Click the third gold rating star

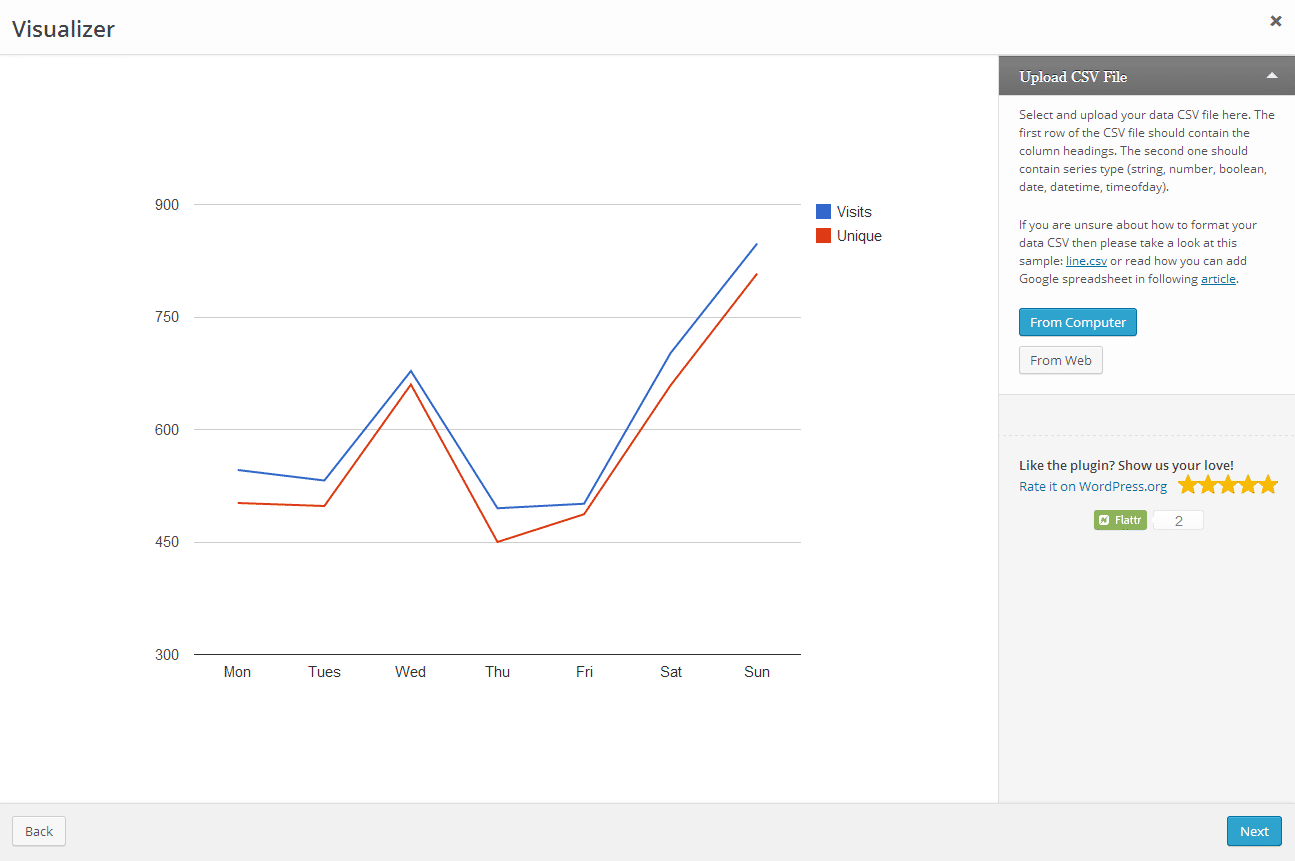pyautogui.click(x=1228, y=485)
